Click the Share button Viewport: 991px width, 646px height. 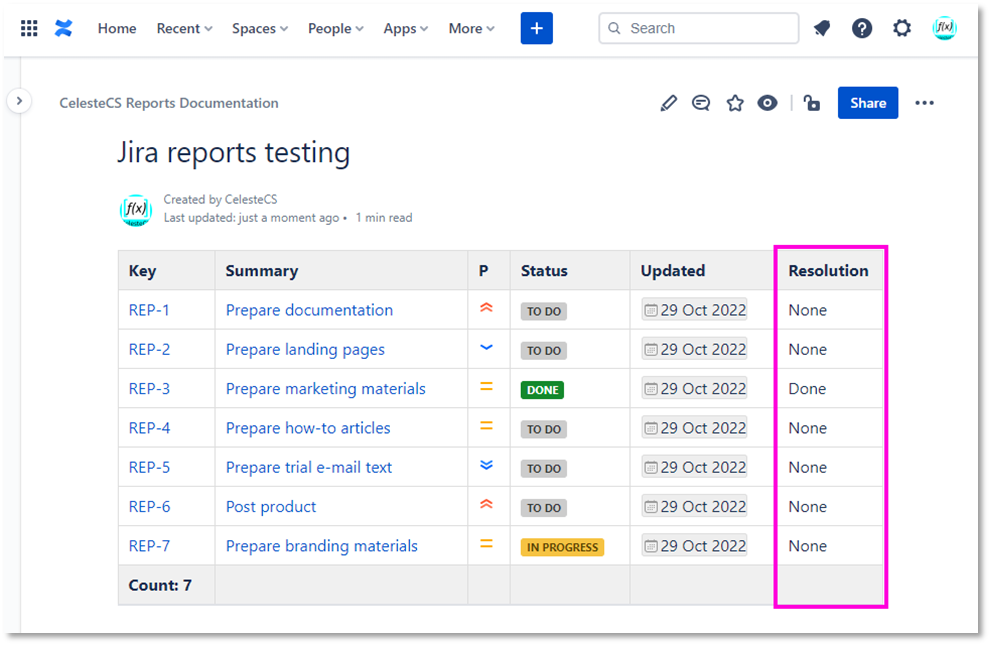click(x=868, y=103)
